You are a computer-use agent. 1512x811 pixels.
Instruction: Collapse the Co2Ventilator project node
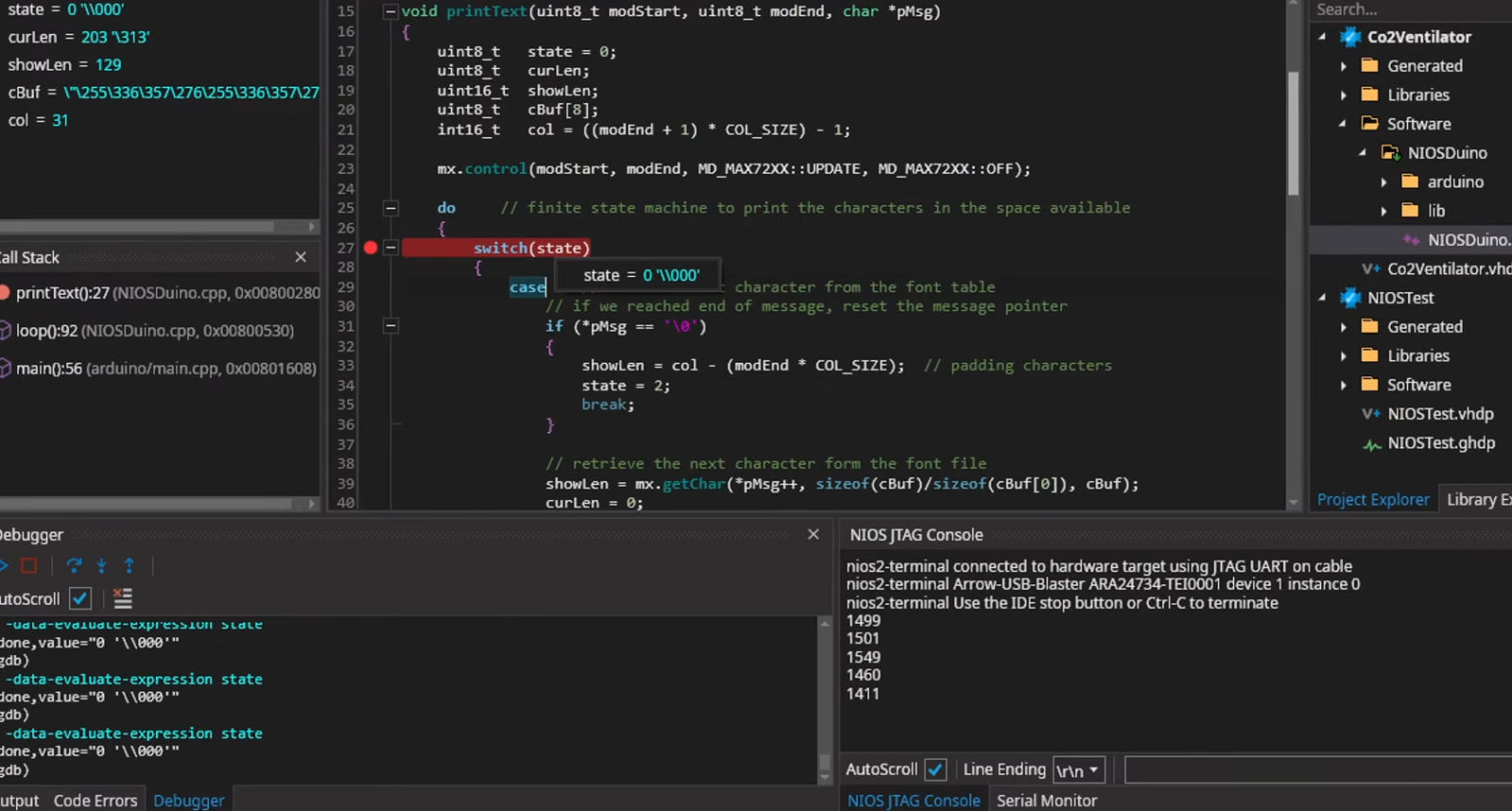(x=1322, y=37)
